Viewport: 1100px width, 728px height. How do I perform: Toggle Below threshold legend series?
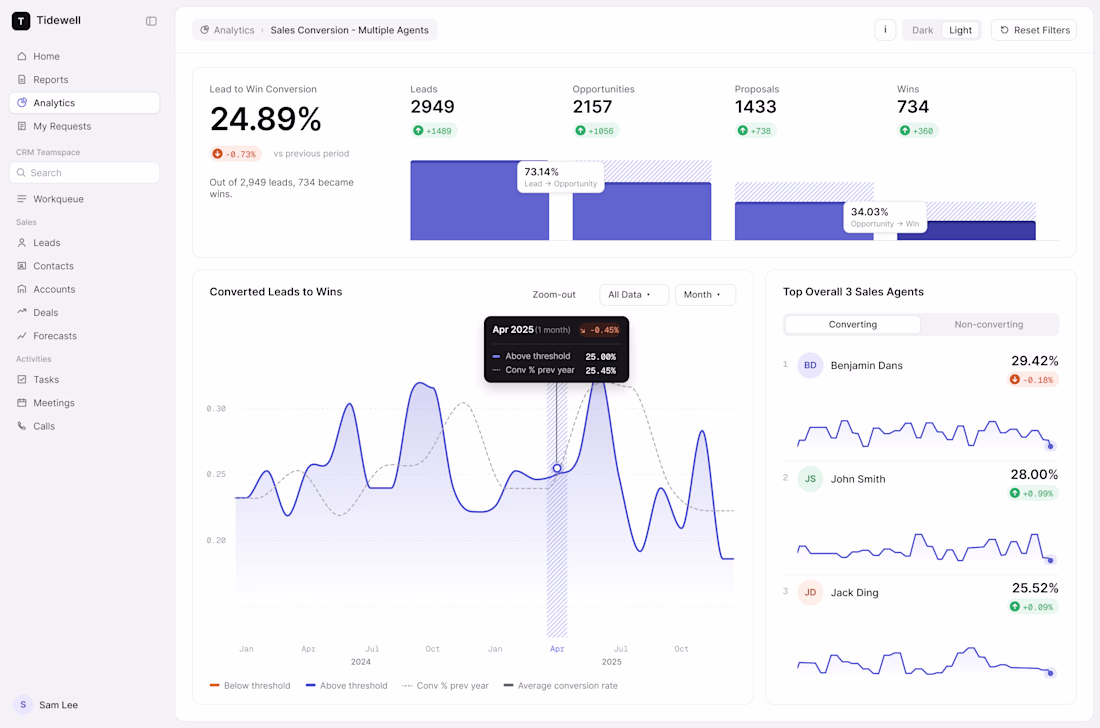click(x=250, y=686)
